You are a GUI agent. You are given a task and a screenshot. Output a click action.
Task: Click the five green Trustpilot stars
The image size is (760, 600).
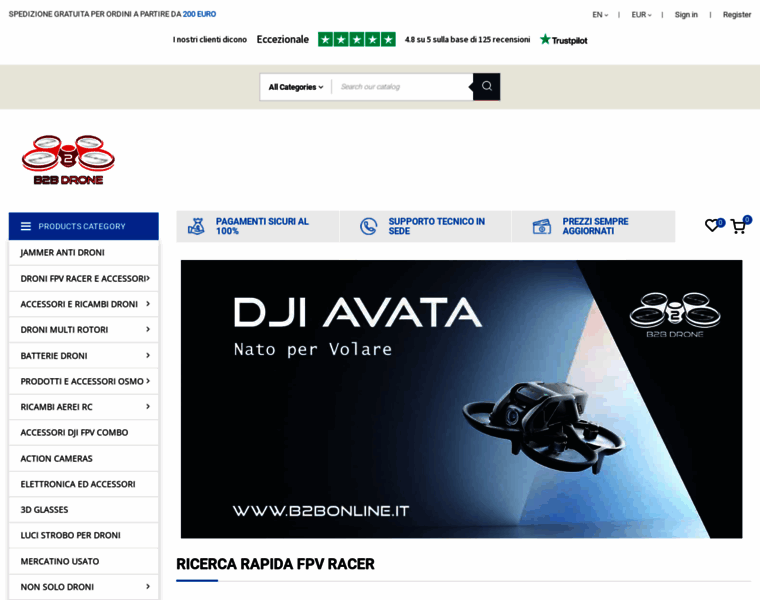coord(357,39)
